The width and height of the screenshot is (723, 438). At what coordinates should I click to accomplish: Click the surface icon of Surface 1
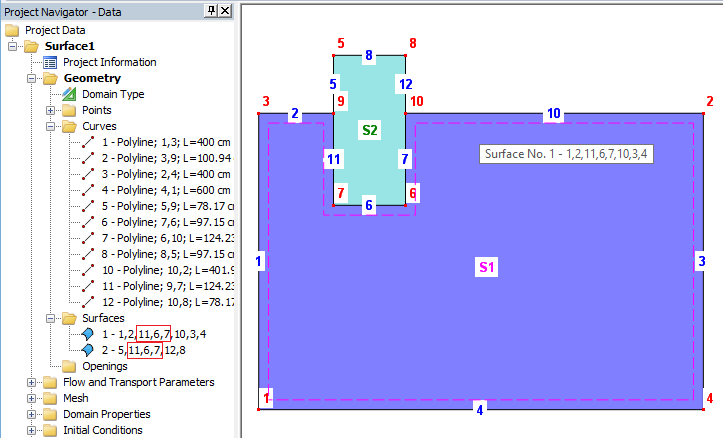pyautogui.click(x=88, y=334)
